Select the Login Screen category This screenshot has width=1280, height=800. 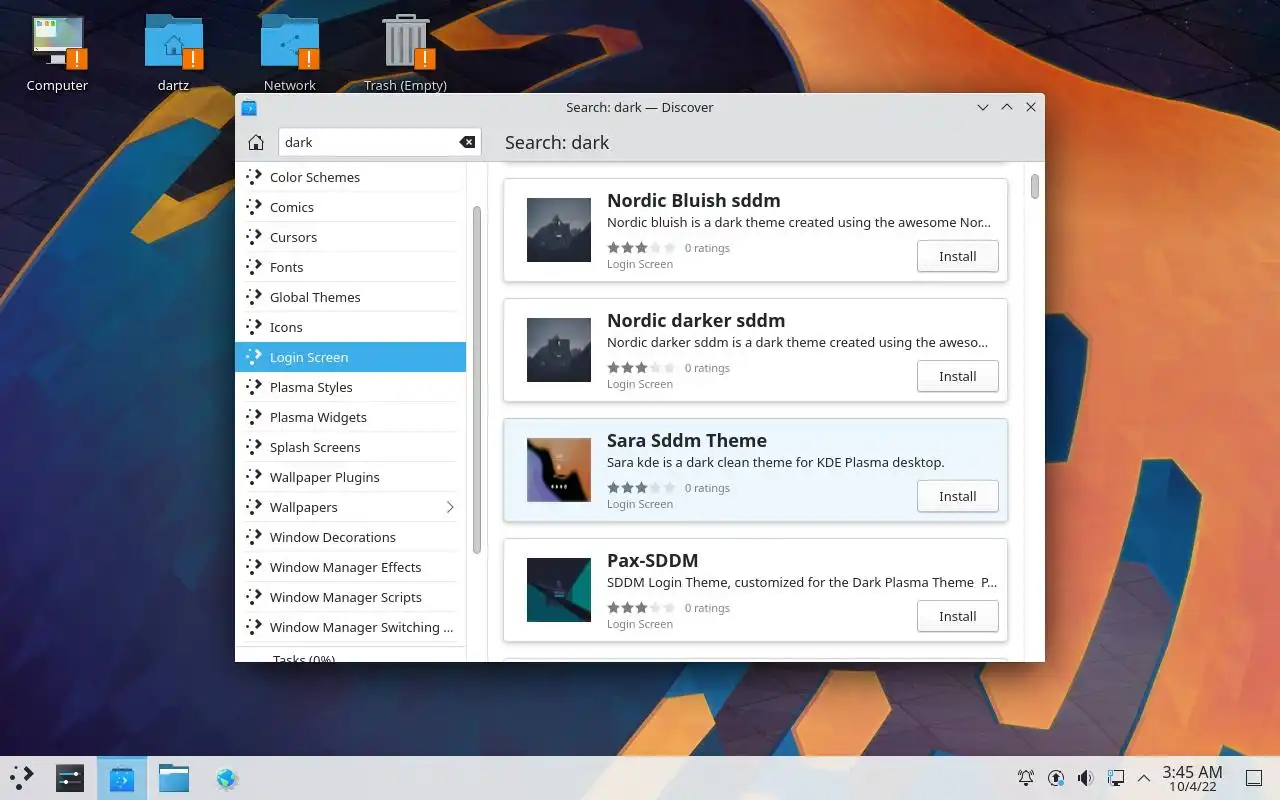(350, 357)
